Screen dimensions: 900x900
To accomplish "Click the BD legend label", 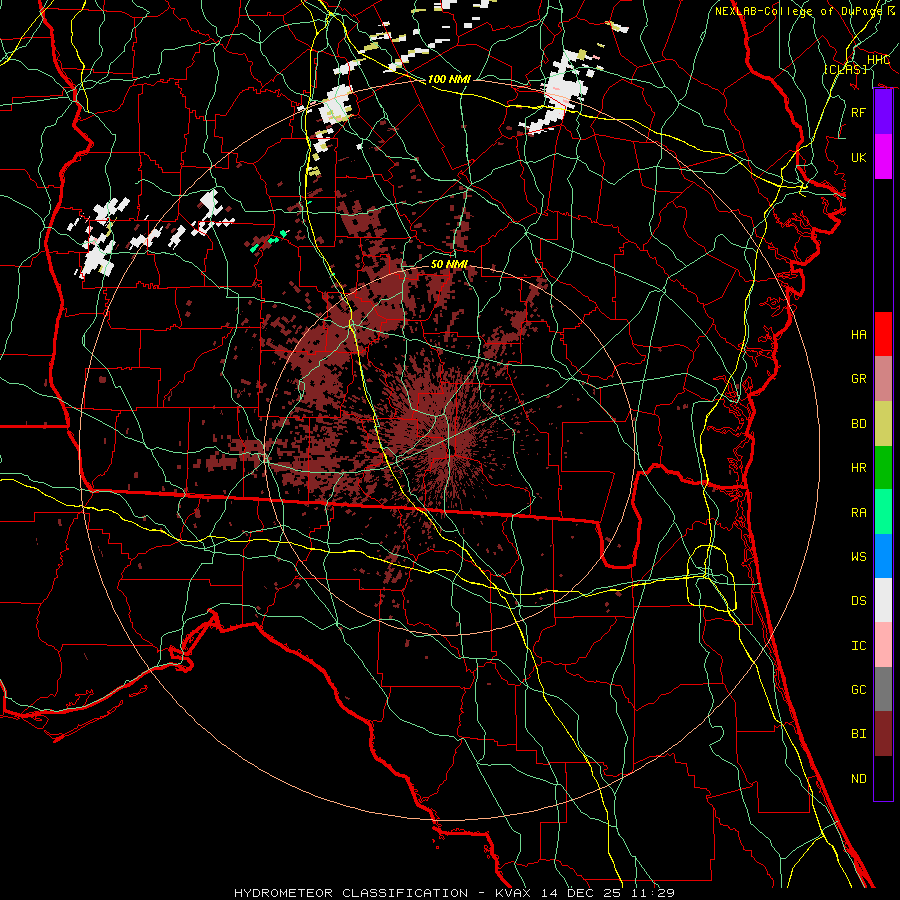I will pyautogui.click(x=859, y=424).
